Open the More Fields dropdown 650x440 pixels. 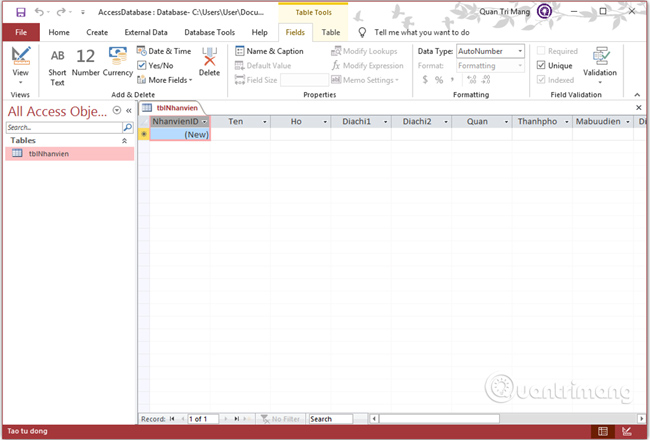[x=165, y=80]
